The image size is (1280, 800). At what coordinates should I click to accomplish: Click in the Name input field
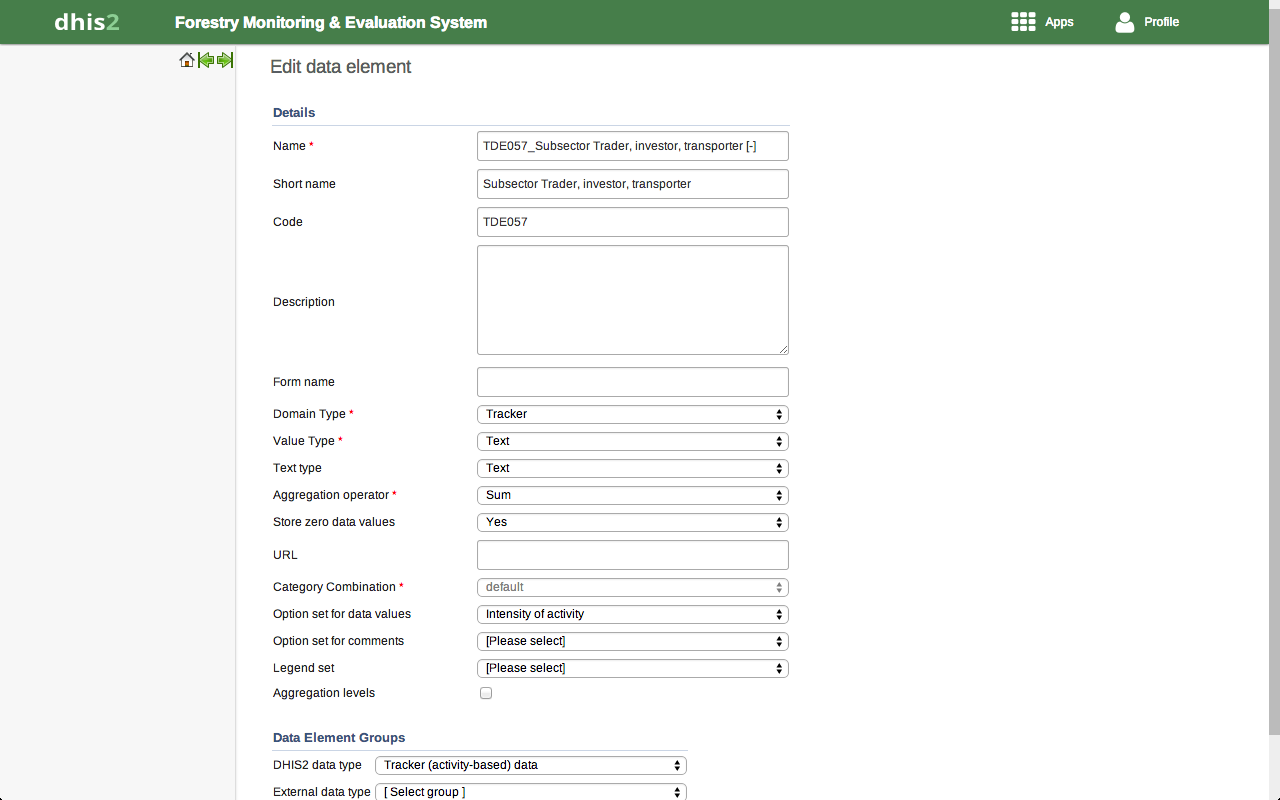coord(632,146)
